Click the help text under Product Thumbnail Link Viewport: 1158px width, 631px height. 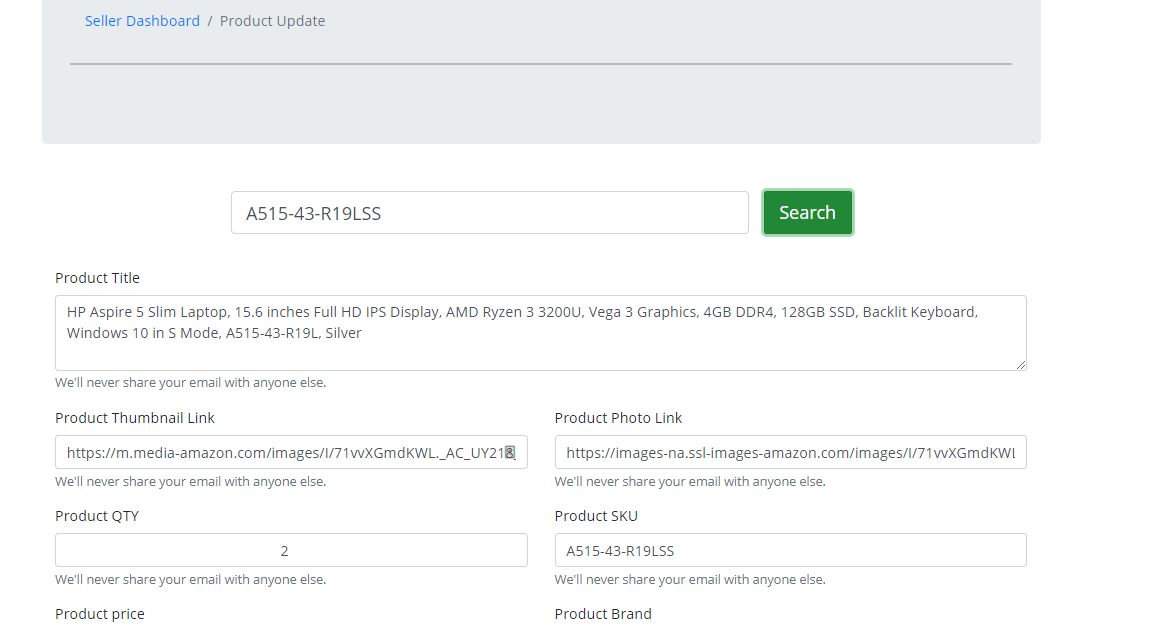pyautogui.click(x=191, y=482)
